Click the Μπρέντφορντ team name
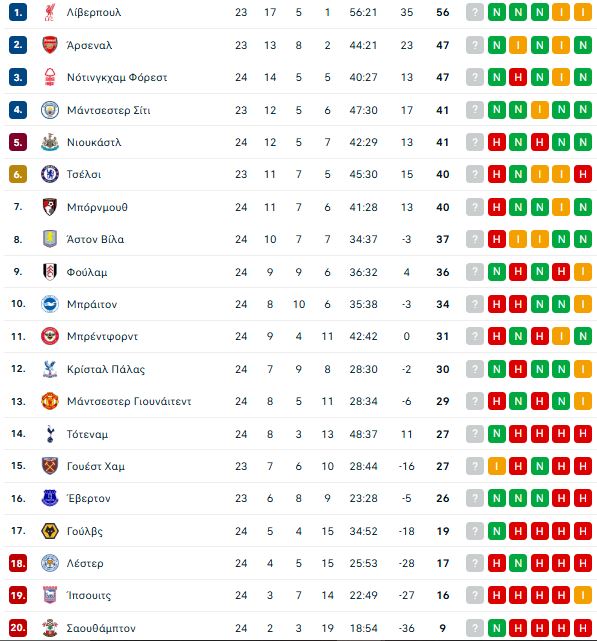Screen dimensions: 597x641 102,336
